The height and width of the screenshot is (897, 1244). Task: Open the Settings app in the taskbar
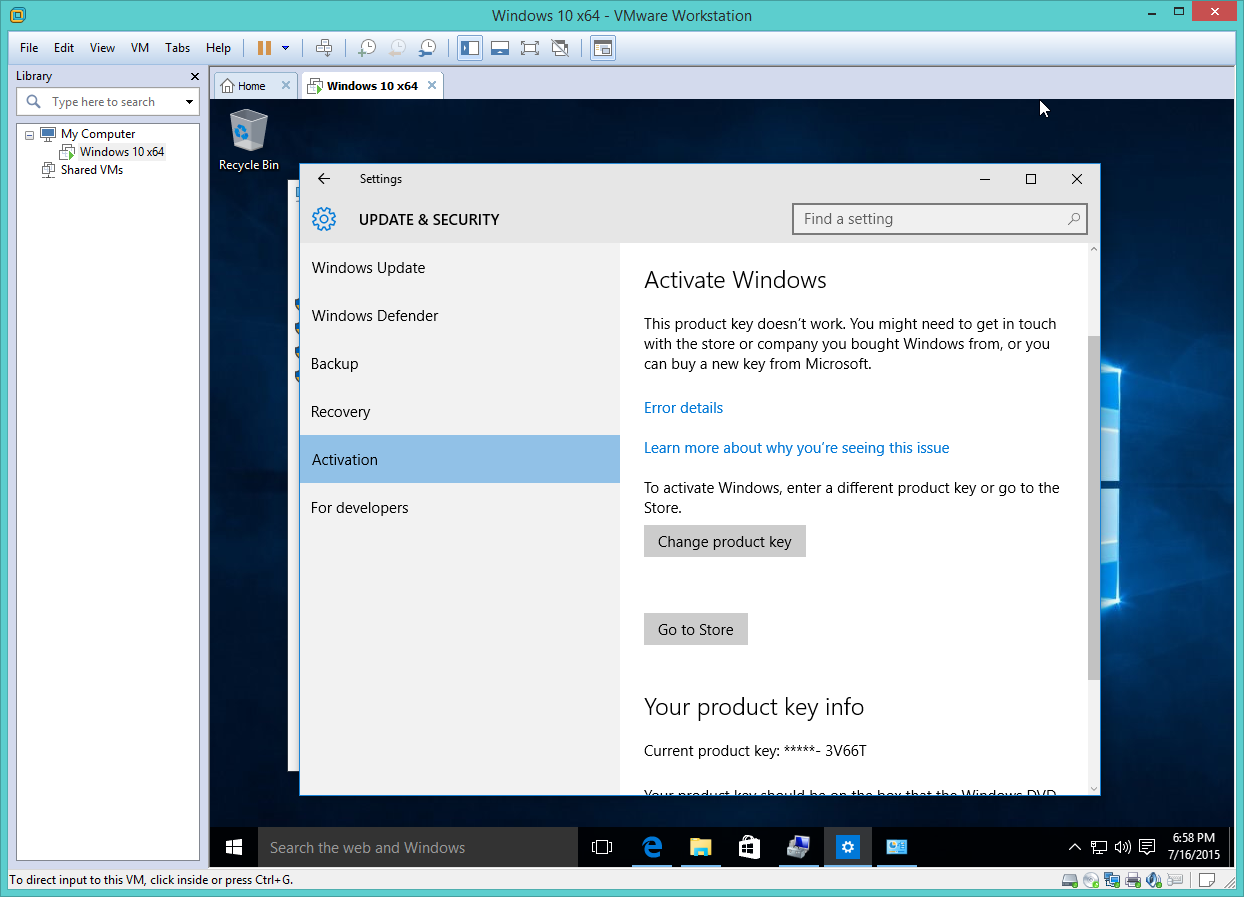pyautogui.click(x=848, y=847)
